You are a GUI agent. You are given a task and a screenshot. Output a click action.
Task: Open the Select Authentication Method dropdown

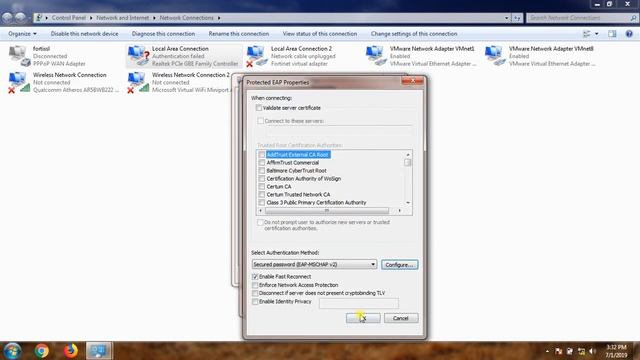pos(314,264)
